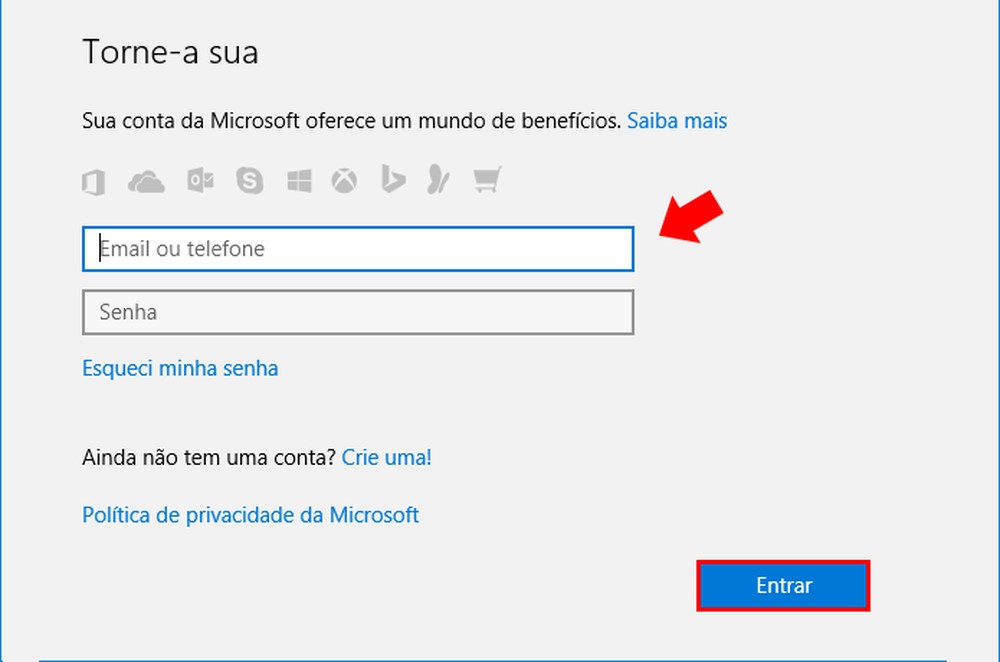The image size is (1000, 662).
Task: Open Política de privacidade da Microsoft
Action: 251,515
